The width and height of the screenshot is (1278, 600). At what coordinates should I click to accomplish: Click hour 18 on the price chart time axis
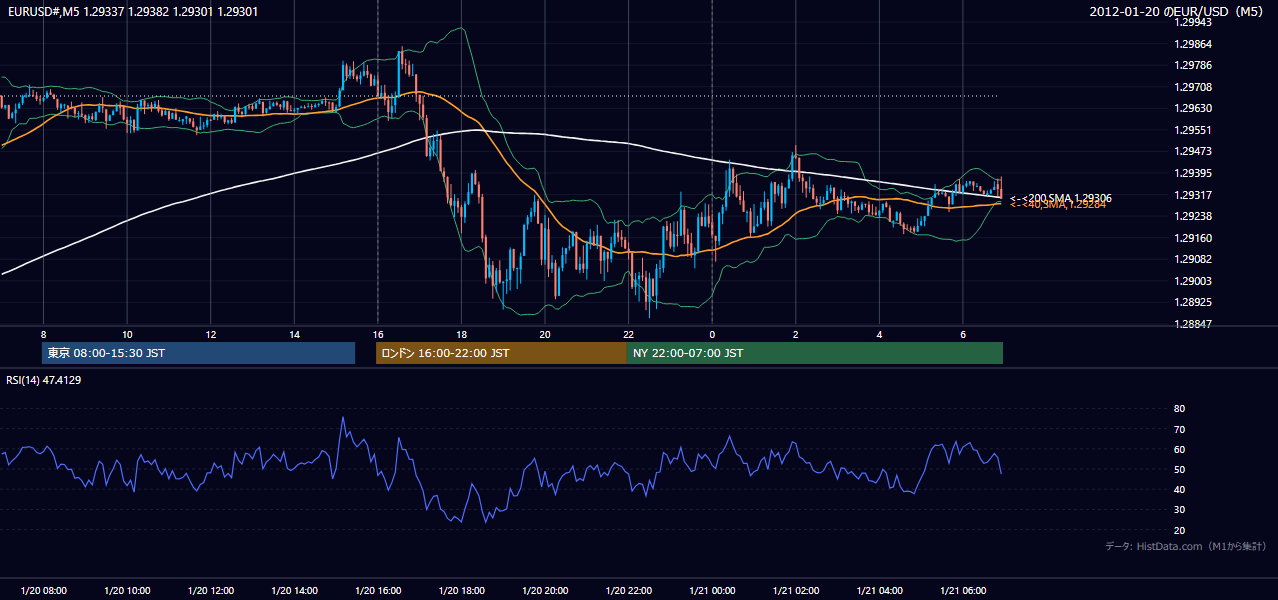[461, 334]
